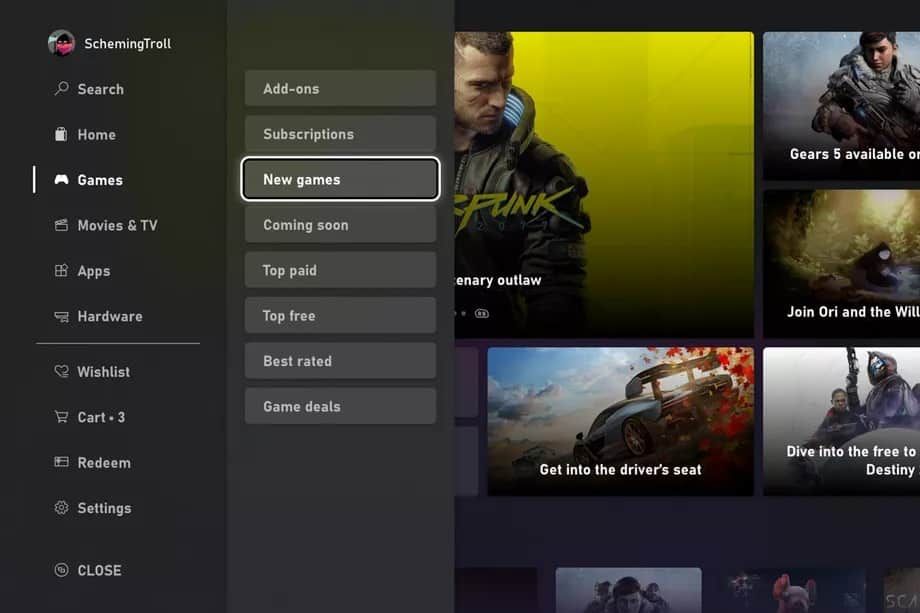This screenshot has height=613, width=920.
Task: Browse the Movies & TV section
Action: pyautogui.click(x=117, y=225)
